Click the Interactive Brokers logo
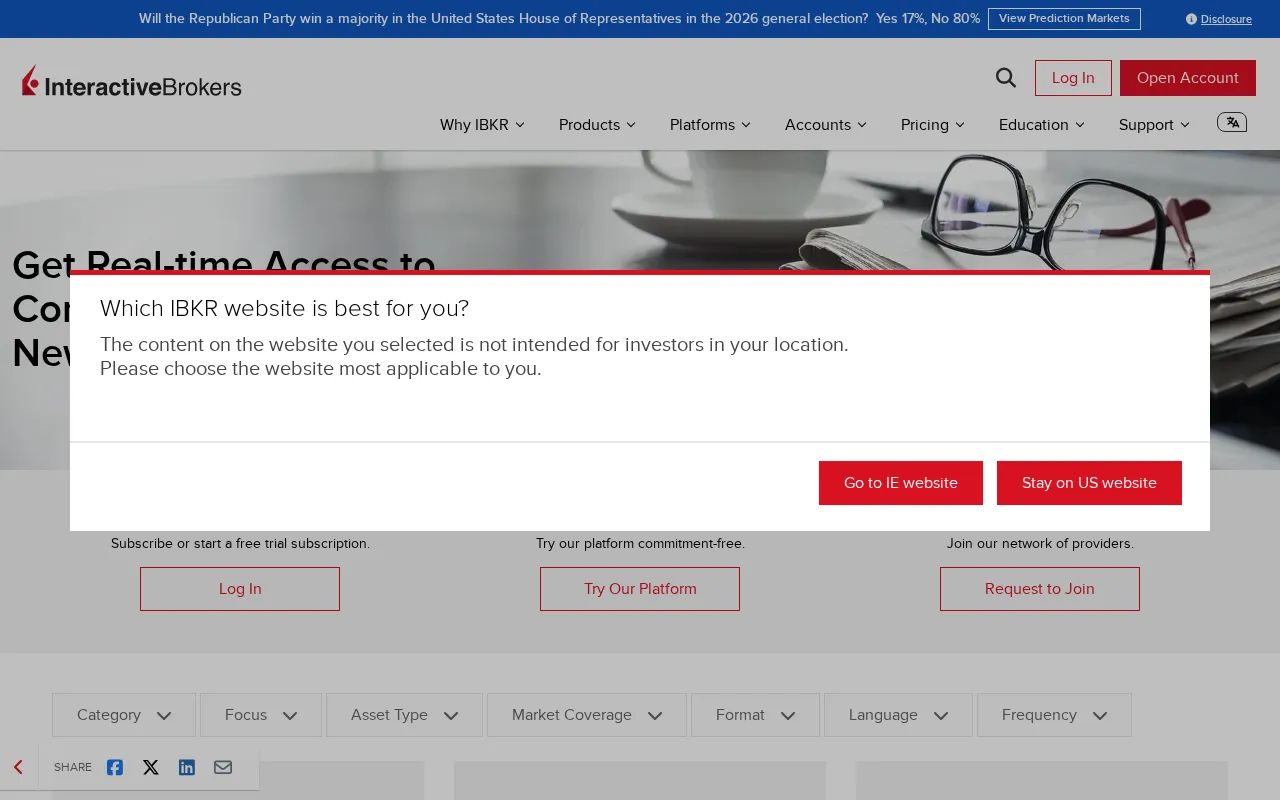Image resolution: width=1280 pixels, height=800 pixels. pyautogui.click(x=132, y=82)
